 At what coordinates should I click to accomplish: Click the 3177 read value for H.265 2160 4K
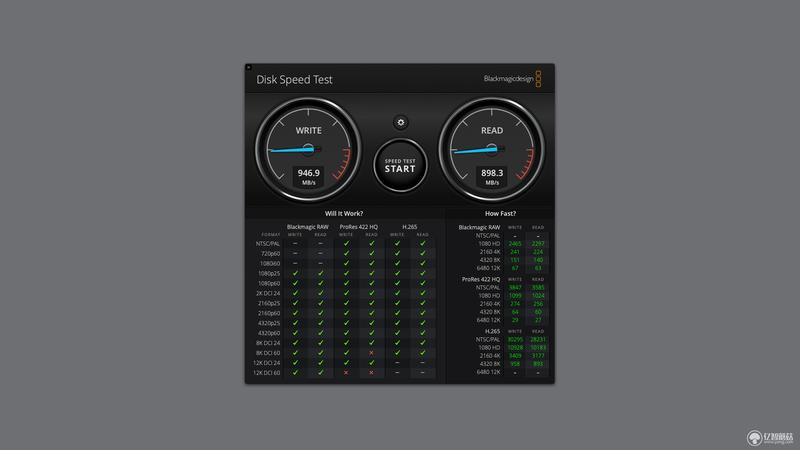point(538,356)
